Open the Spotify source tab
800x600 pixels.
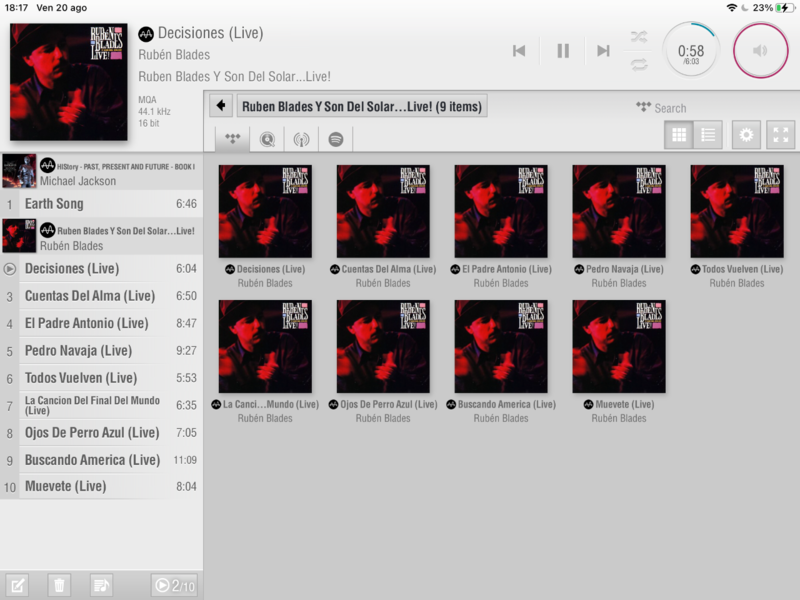coord(336,139)
